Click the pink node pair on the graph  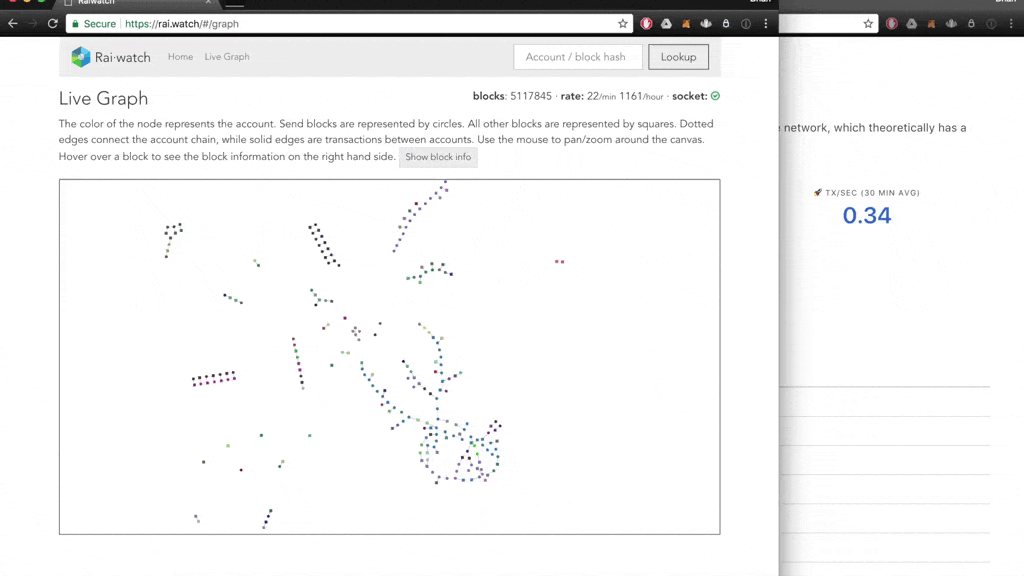pyautogui.click(x=560, y=262)
